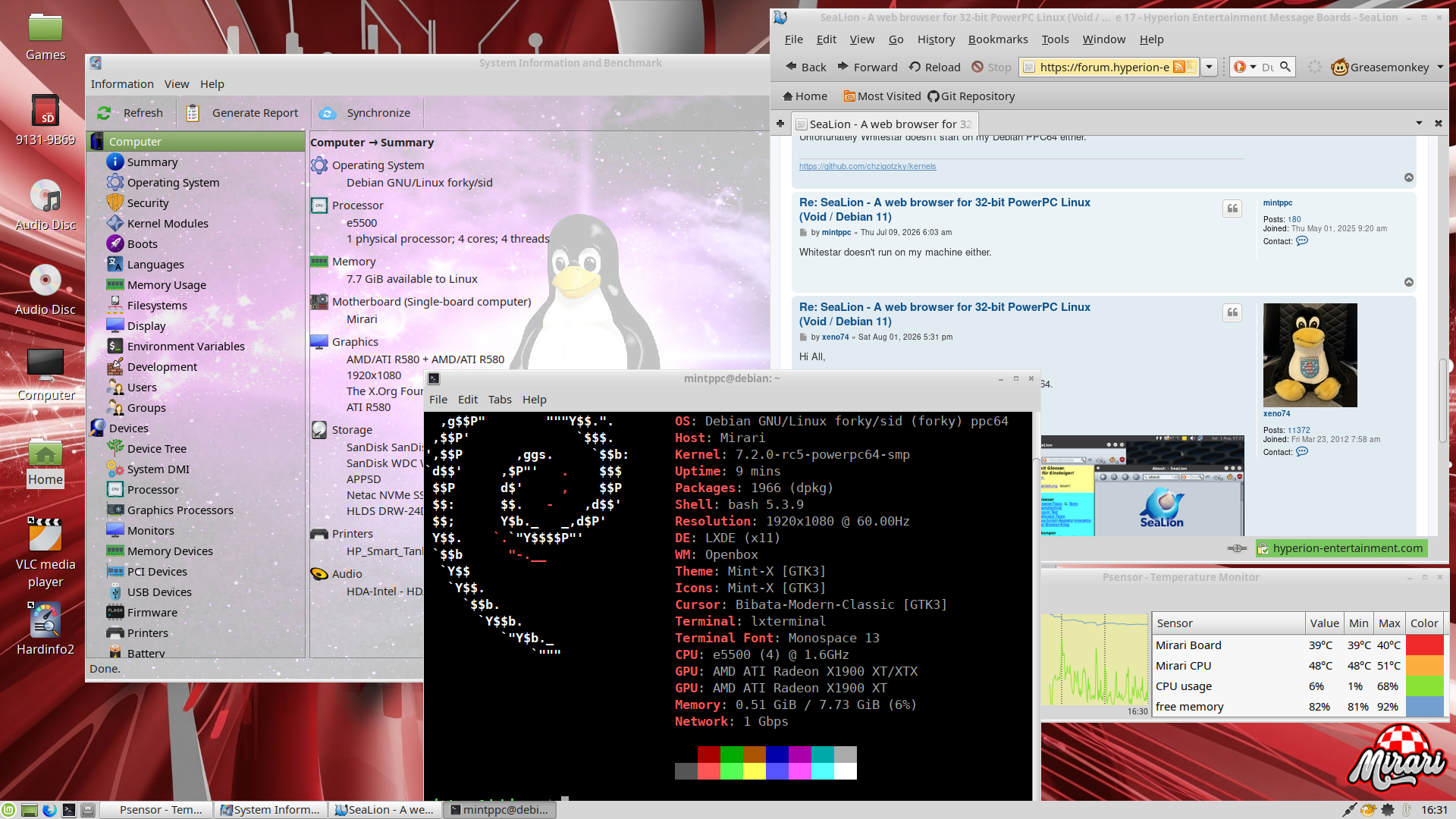This screenshot has width=1456, height=819.
Task: Click the hyperion-entertainment.com security badge
Action: 1341,548
